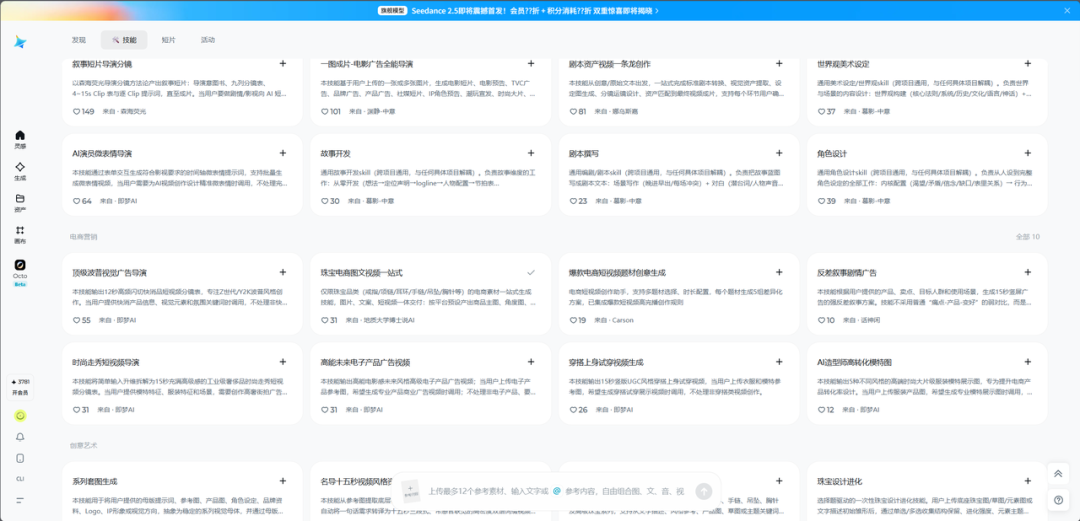Add the 穿搭上身试穿视频生成 skill with plus

[x=779, y=362]
